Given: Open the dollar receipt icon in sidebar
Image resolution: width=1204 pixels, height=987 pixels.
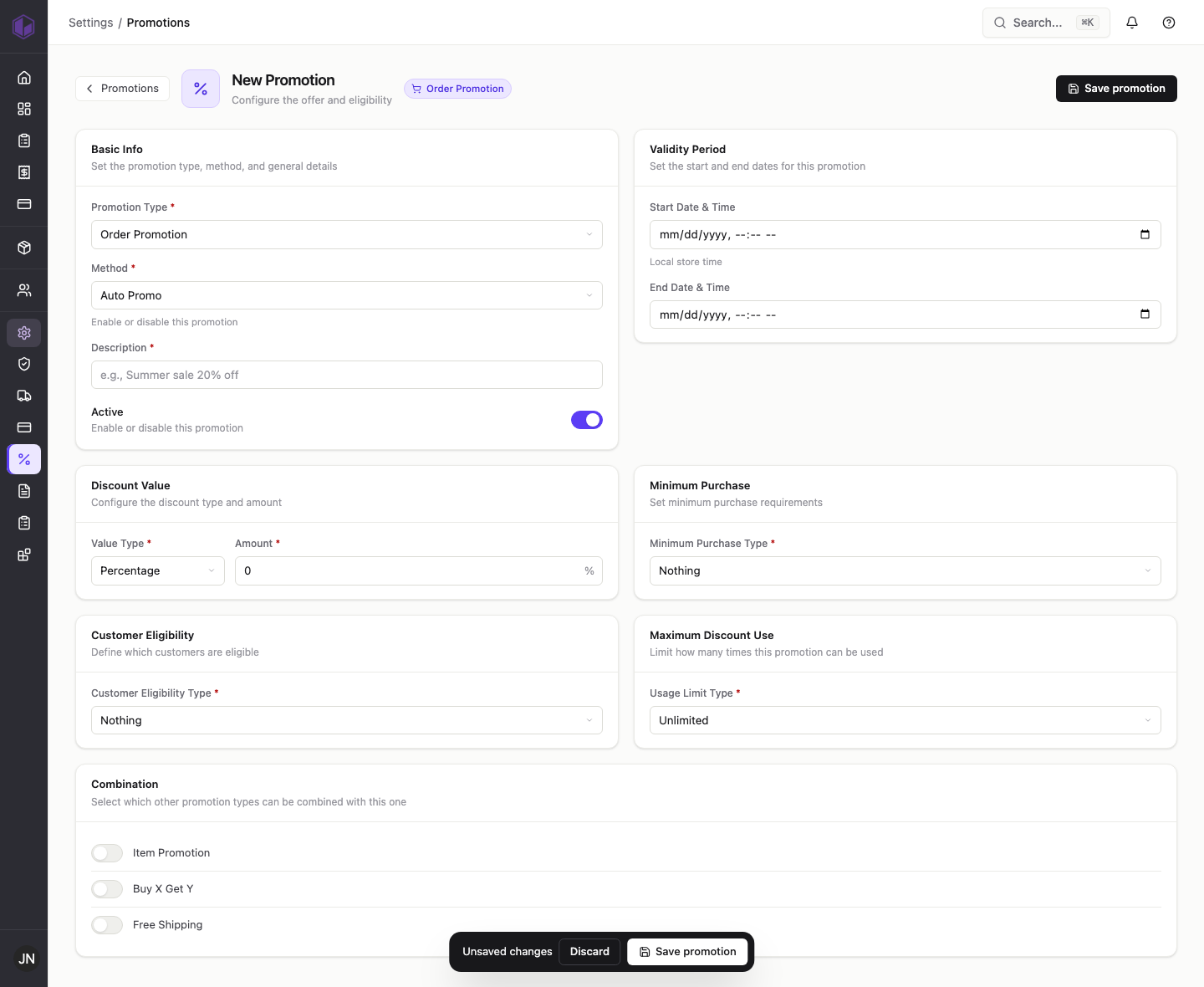Looking at the screenshot, I should point(24,172).
